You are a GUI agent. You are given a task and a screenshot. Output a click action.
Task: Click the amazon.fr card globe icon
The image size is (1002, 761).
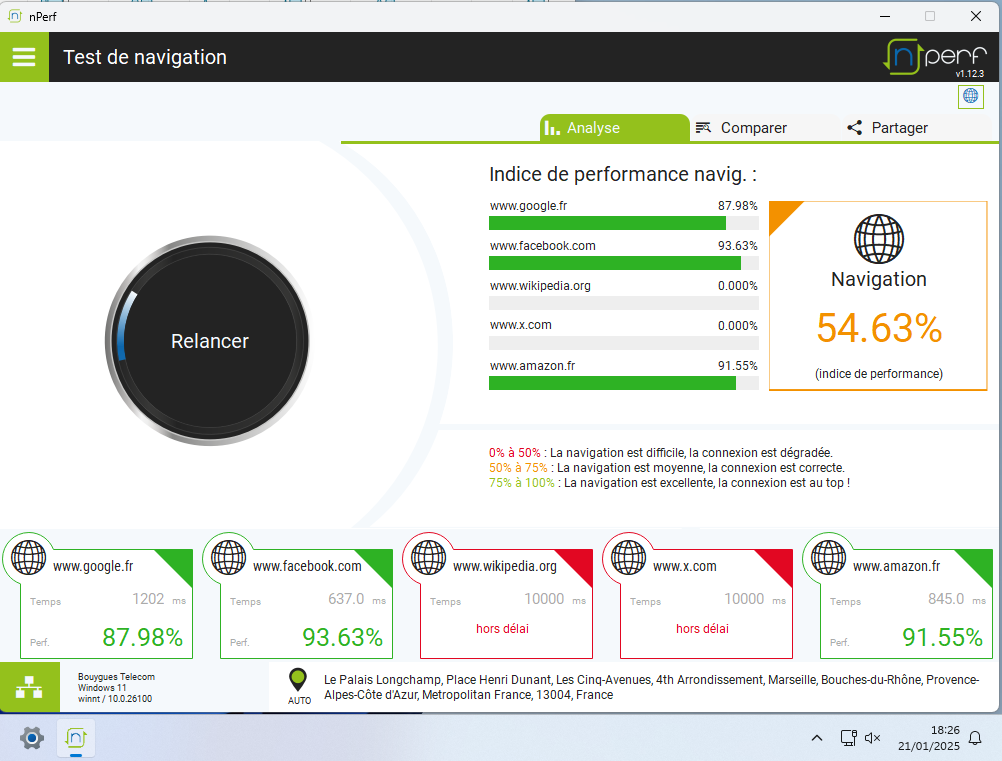pos(828,557)
